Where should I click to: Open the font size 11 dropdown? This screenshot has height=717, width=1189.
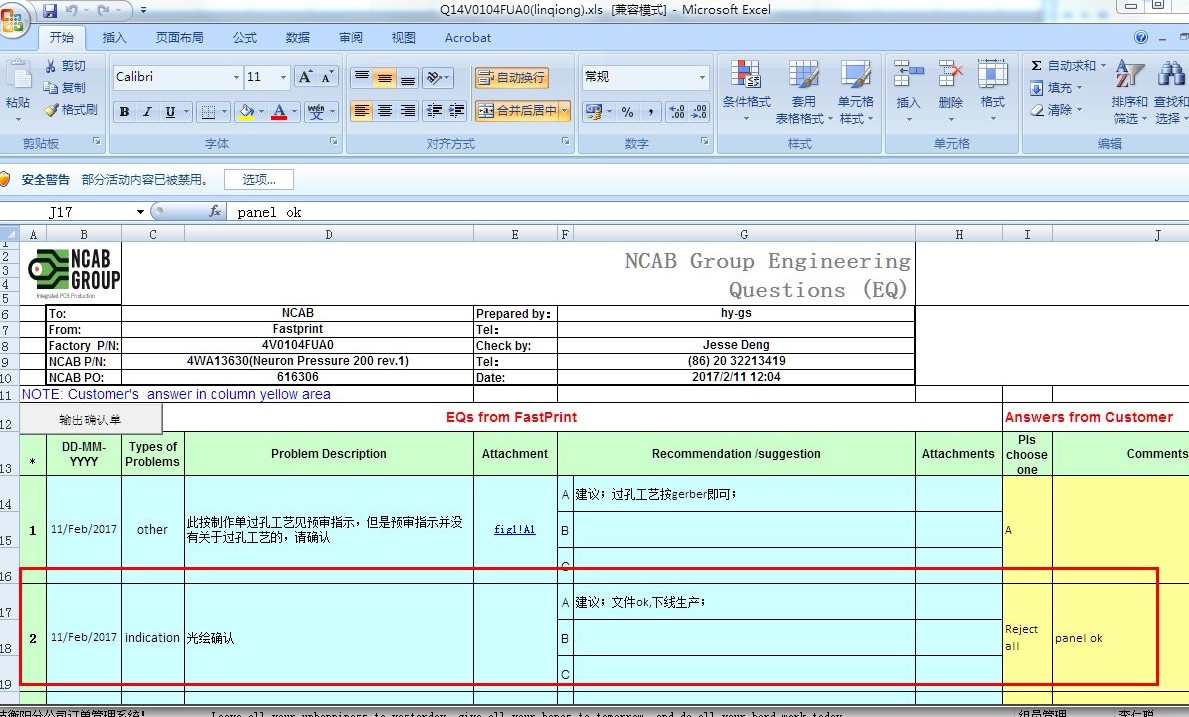pos(284,77)
